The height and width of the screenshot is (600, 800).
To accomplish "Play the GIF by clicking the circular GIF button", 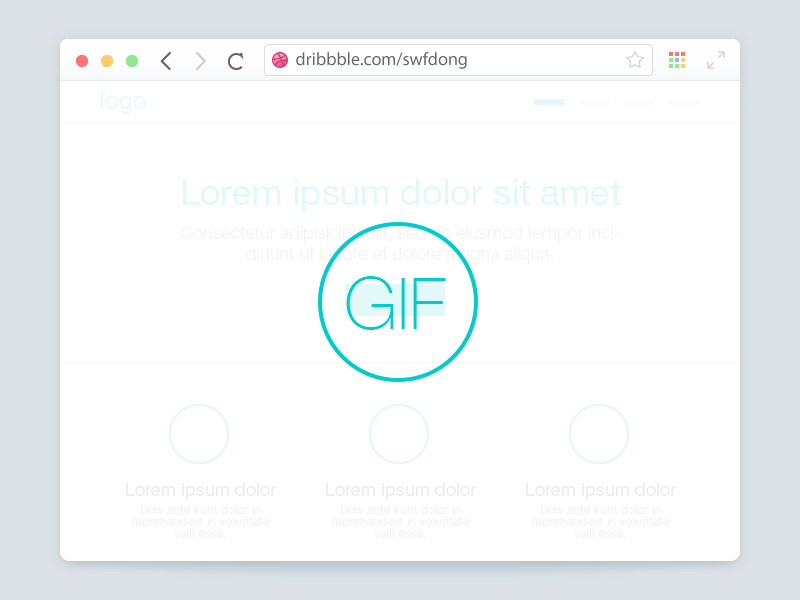I will click(x=398, y=301).
